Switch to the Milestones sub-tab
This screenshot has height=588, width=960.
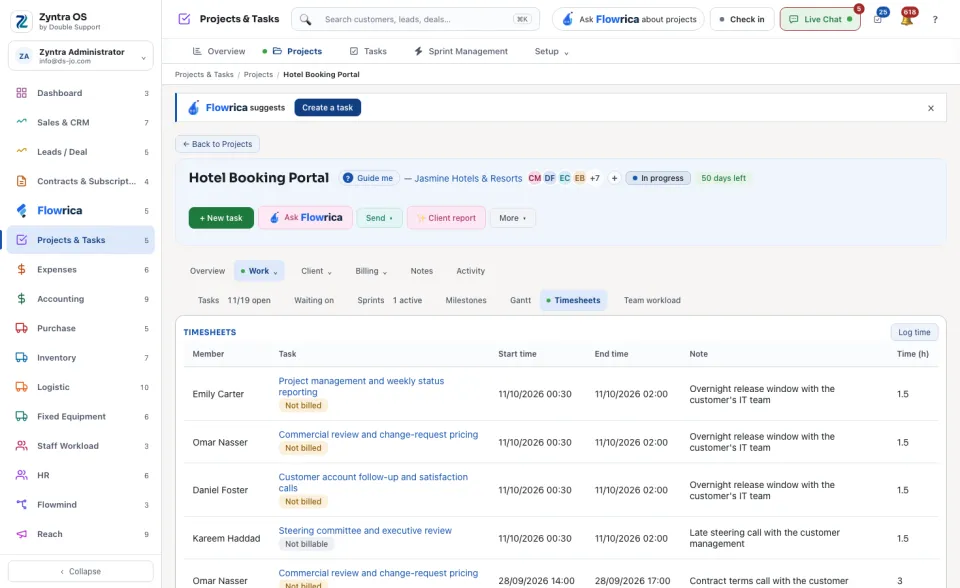pos(466,300)
